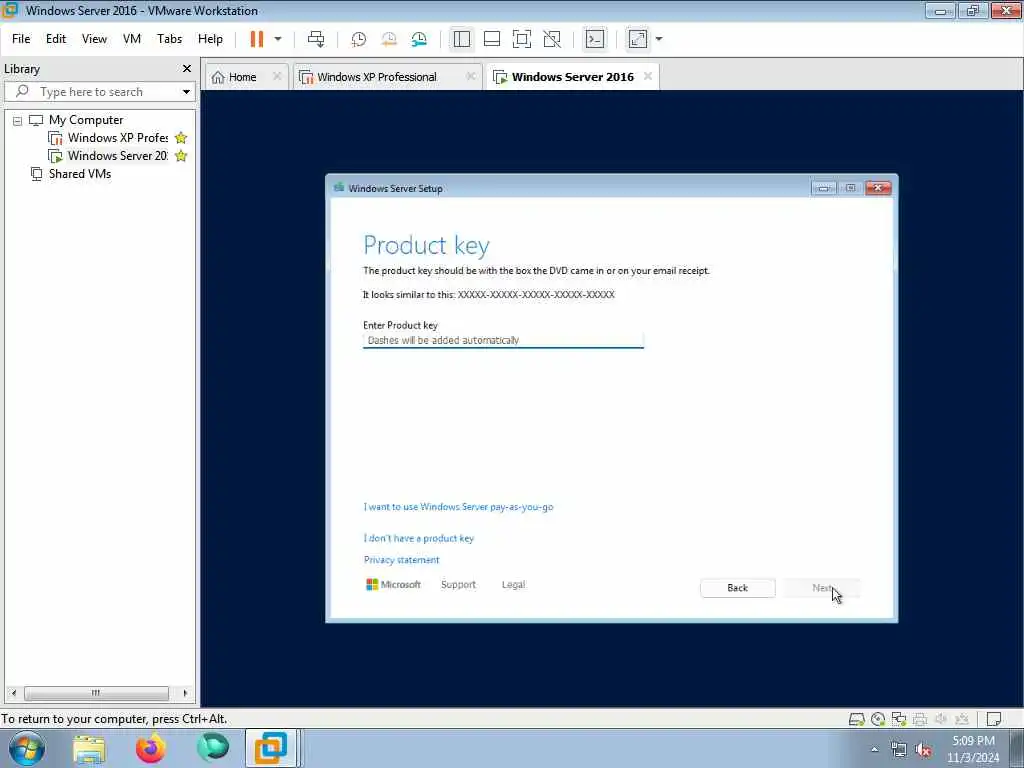Viewport: 1024px width, 768px height.
Task: Click the Next button in setup
Action: tap(822, 588)
